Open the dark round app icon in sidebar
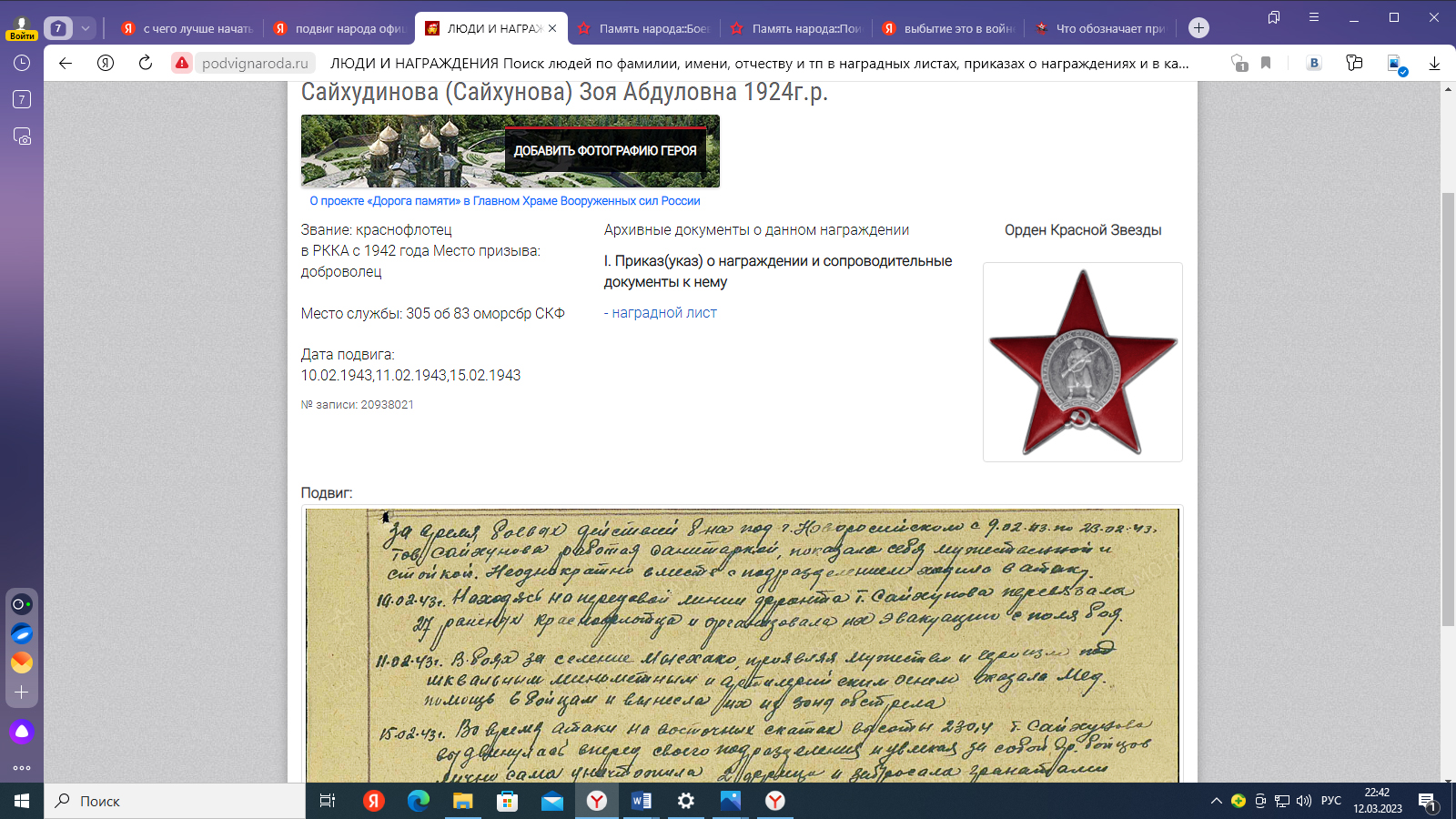The height and width of the screenshot is (819, 1456). 22,604
